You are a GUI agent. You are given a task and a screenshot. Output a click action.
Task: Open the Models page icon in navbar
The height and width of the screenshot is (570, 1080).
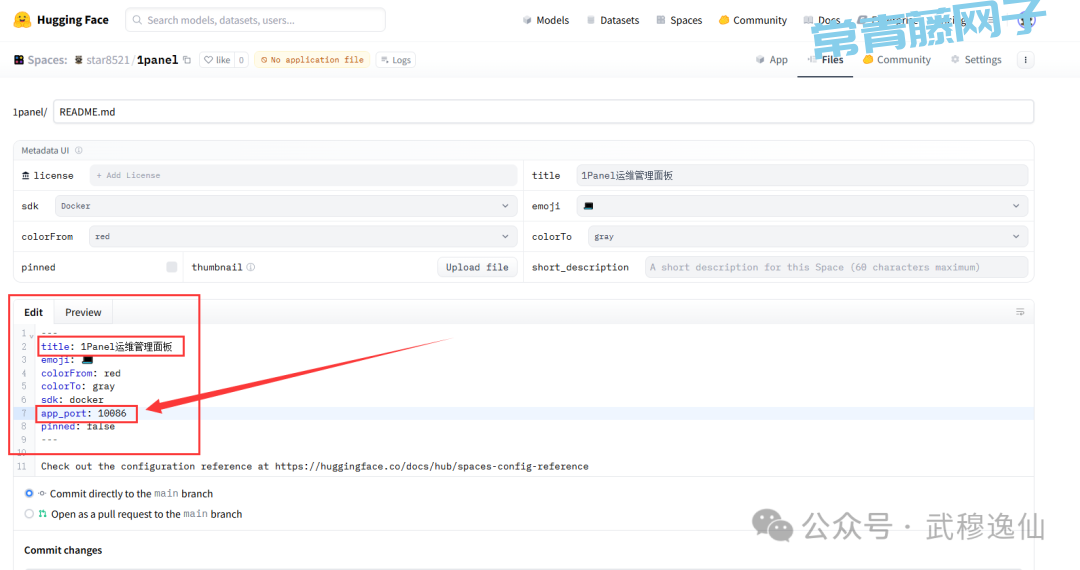click(528, 20)
